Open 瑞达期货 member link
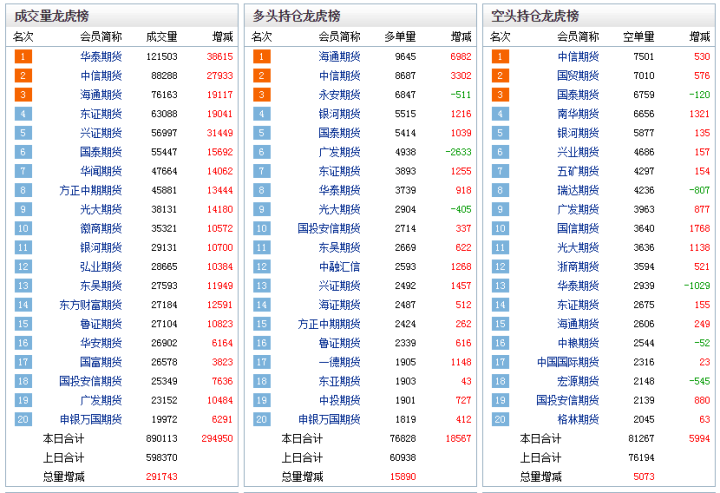The image size is (720, 493). 578,190
